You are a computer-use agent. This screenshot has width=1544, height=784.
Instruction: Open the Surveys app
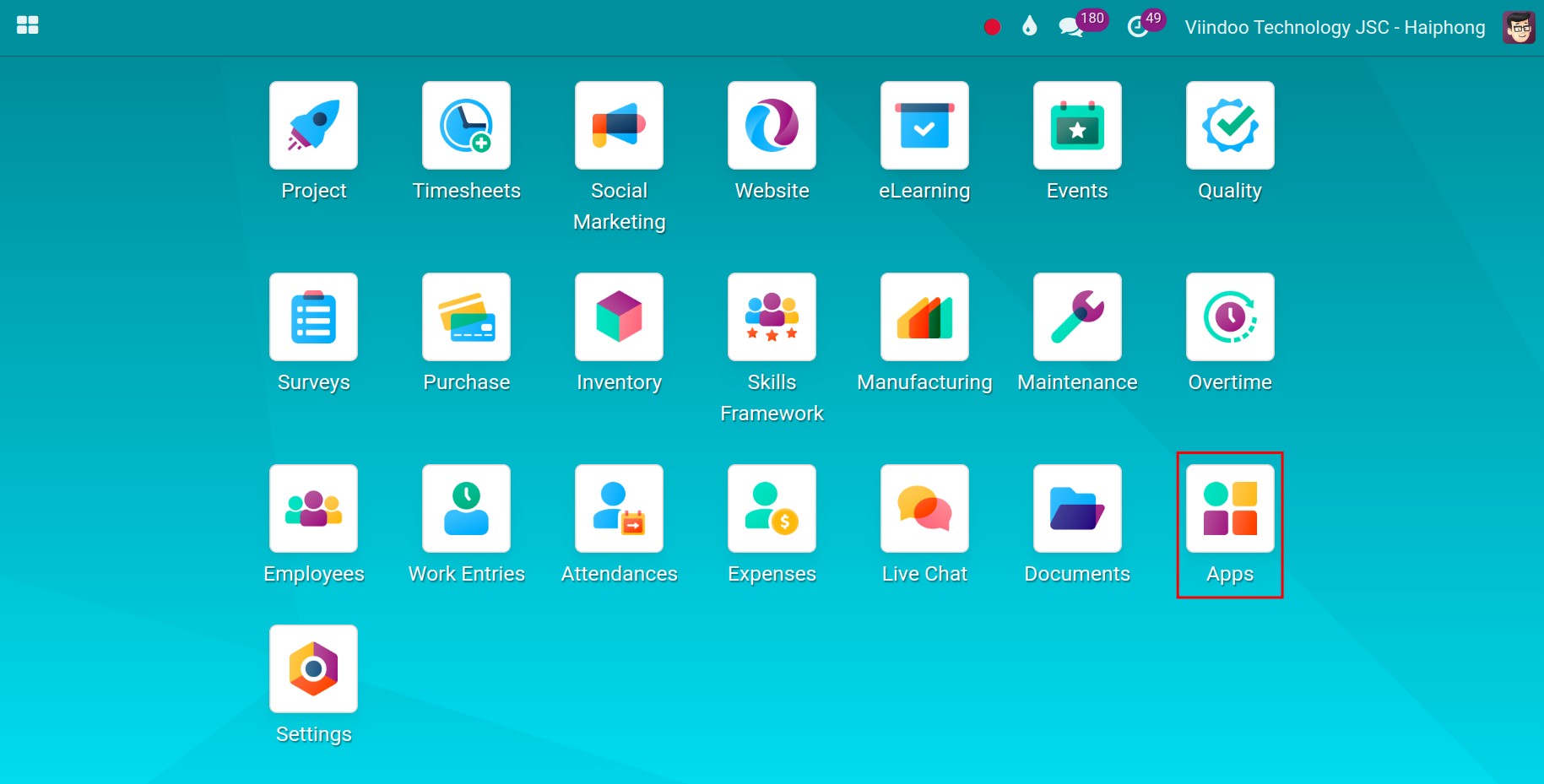(x=313, y=317)
